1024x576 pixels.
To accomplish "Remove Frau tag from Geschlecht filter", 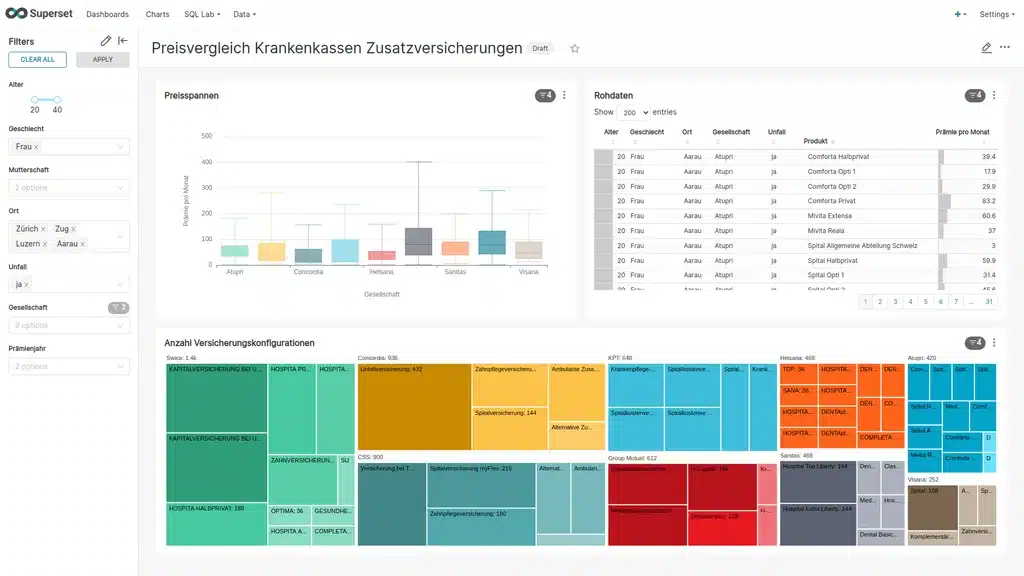I will click(x=36, y=147).
